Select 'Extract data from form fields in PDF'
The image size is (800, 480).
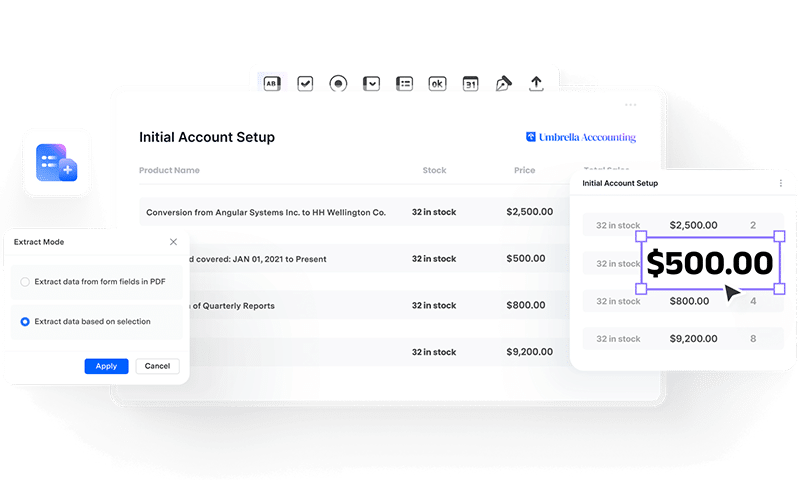click(x=25, y=282)
